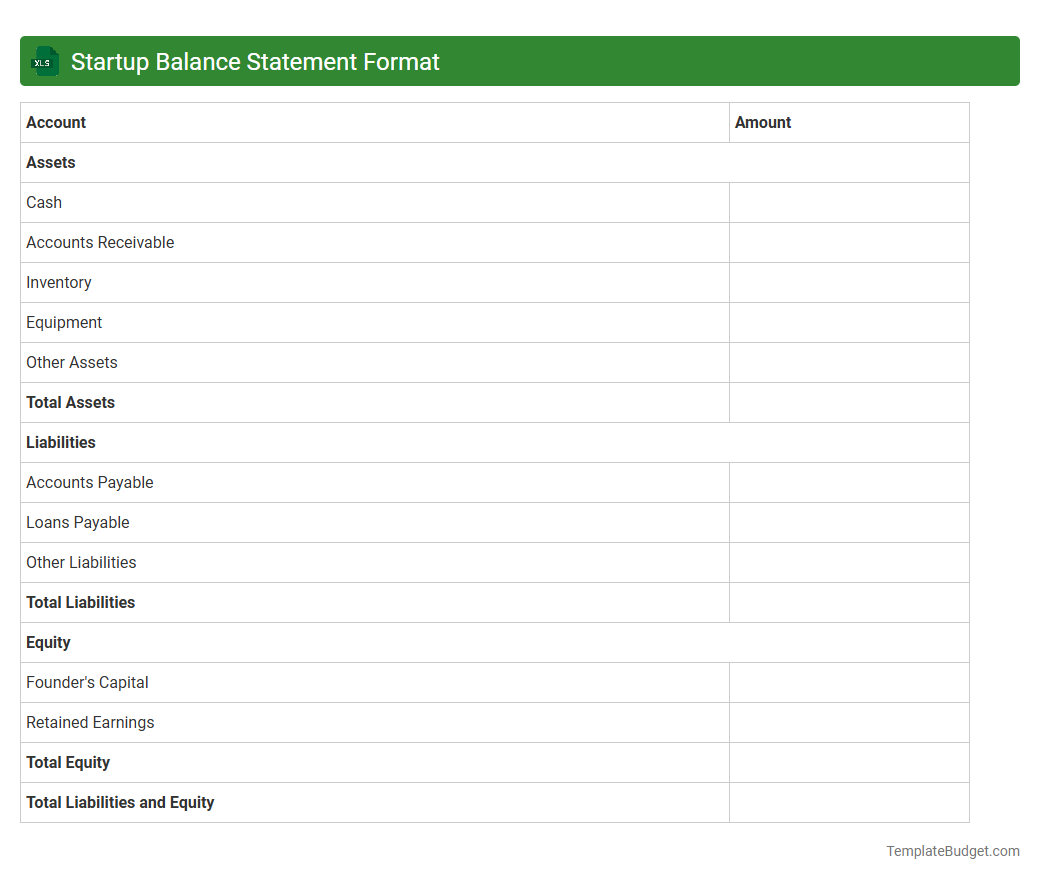
Task: Select the Founder's Capital row
Action: click(x=87, y=682)
